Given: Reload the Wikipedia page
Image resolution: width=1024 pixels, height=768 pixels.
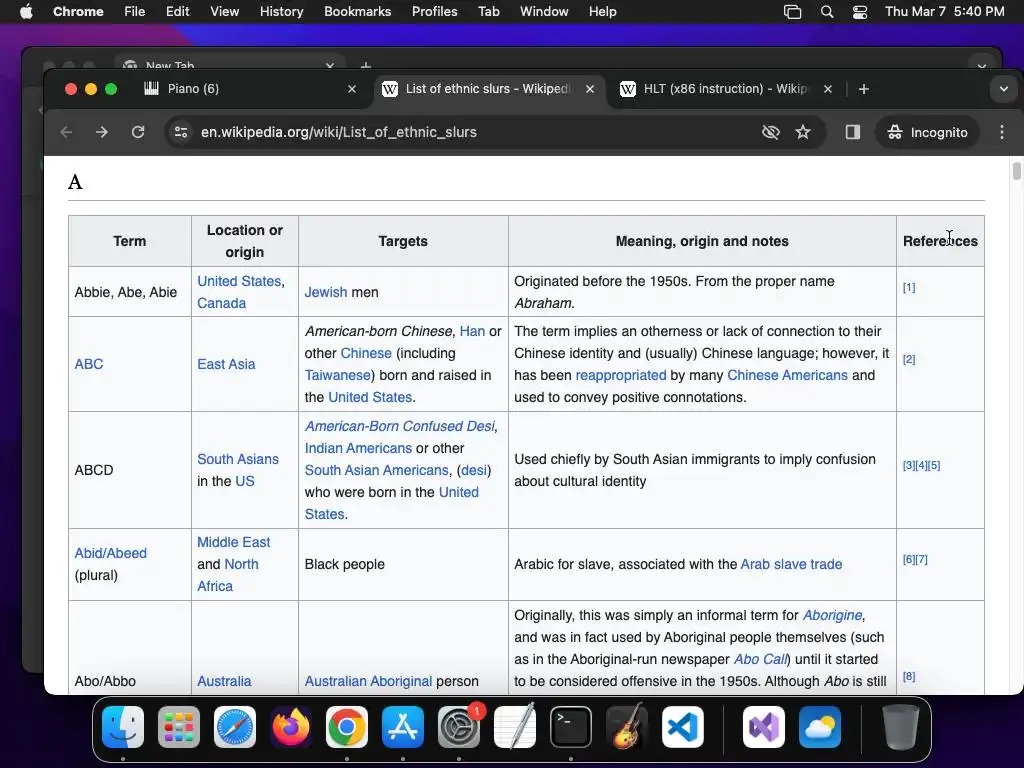Looking at the screenshot, I should coord(138,132).
